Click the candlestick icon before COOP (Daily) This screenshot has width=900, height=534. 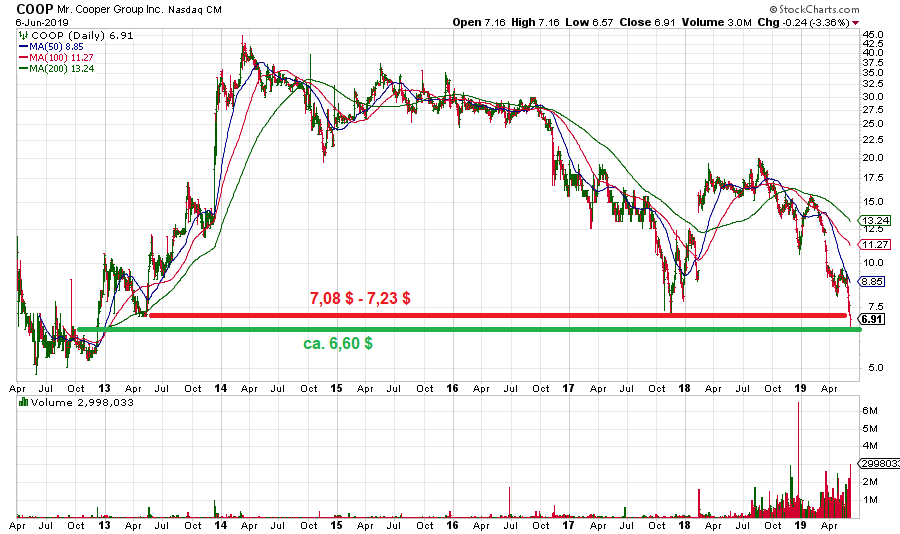[24, 36]
